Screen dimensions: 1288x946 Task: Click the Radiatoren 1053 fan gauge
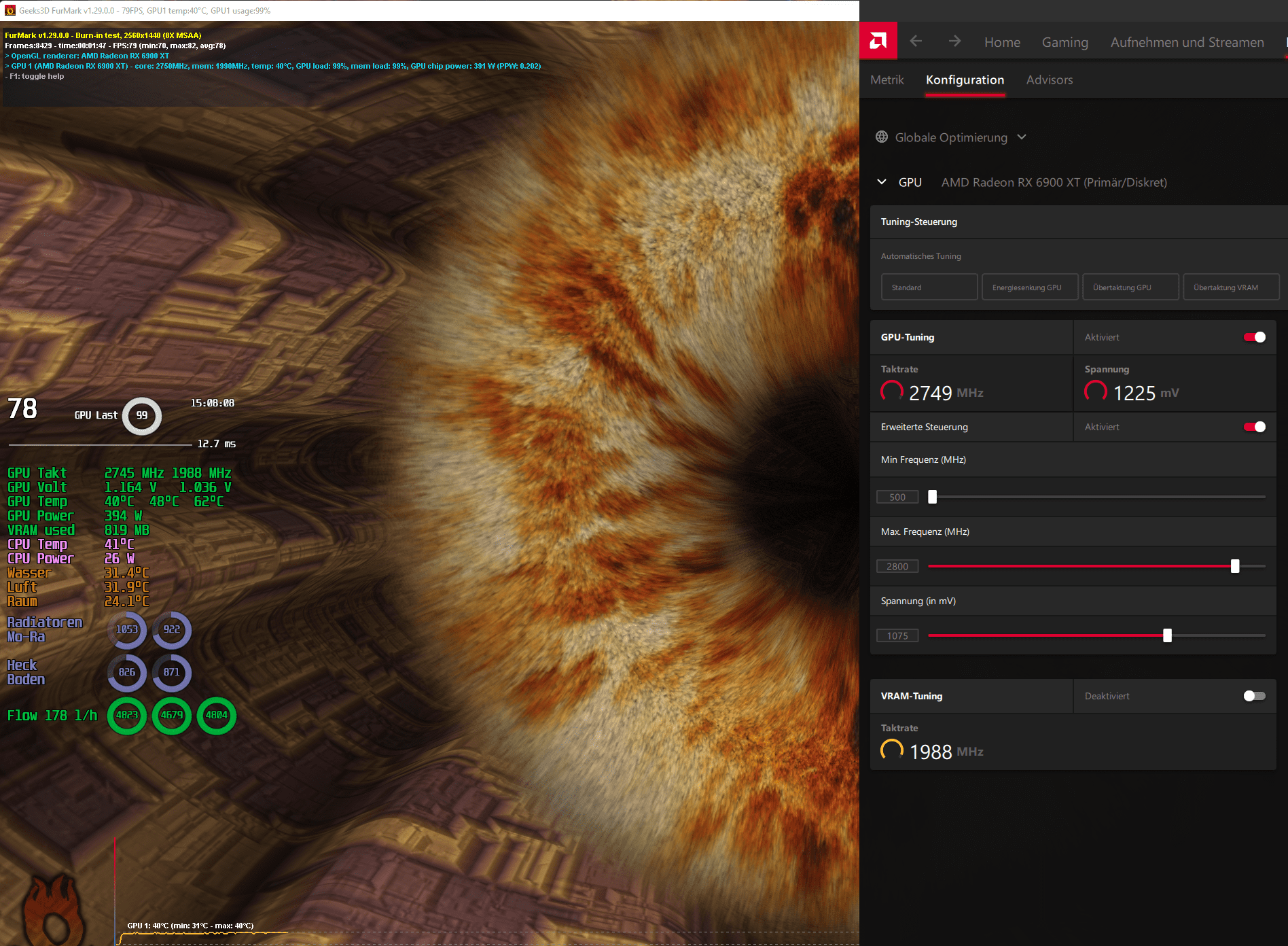[x=127, y=629]
